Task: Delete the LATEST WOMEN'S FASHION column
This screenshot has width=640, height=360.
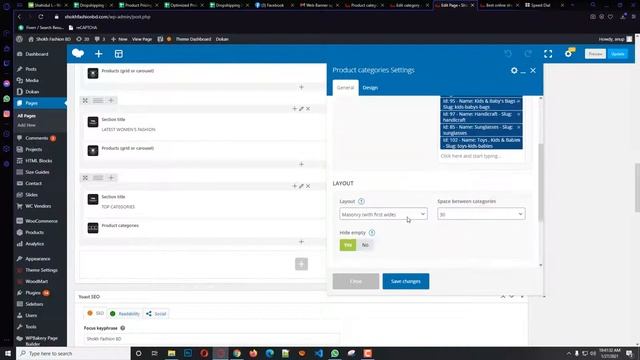Action: 308,109
